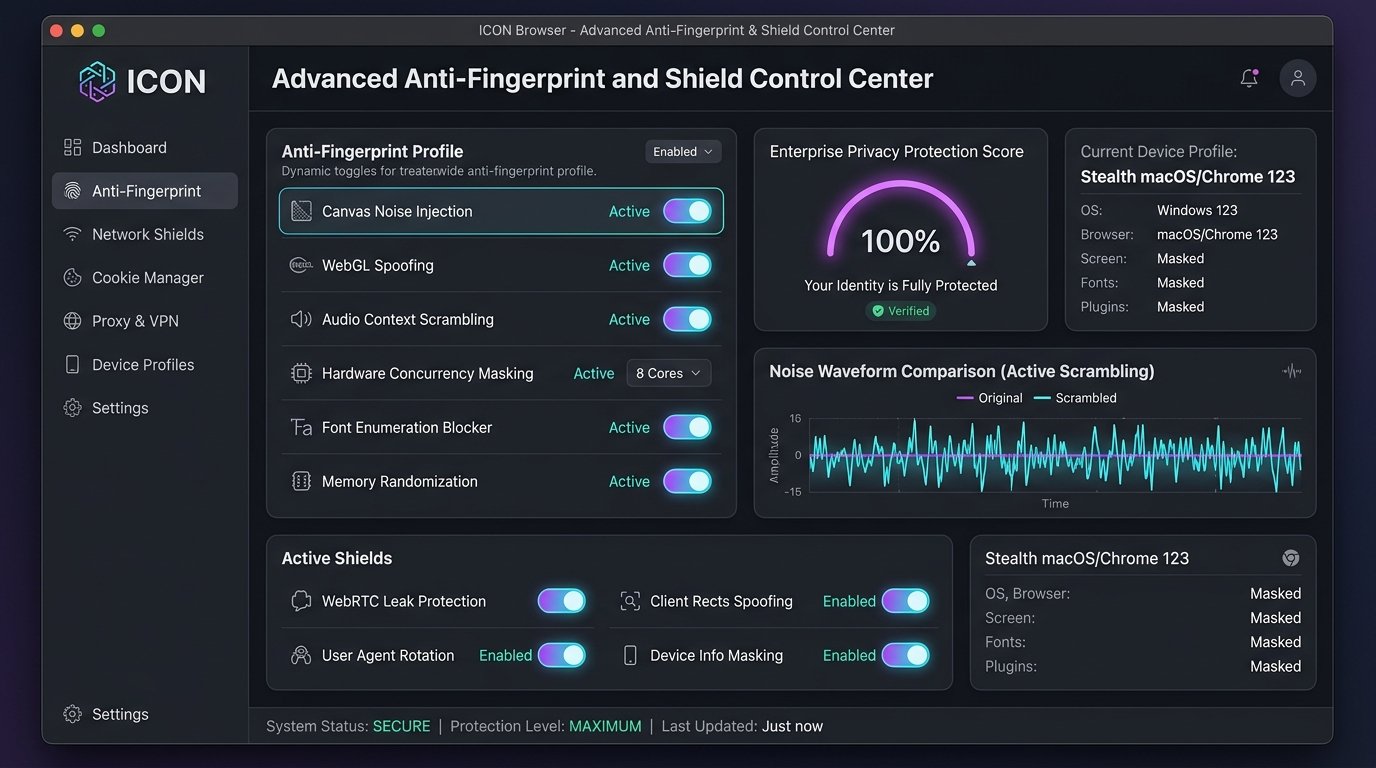Click the Client Rects Spoofing icon
1376x768 pixels.
click(x=630, y=601)
